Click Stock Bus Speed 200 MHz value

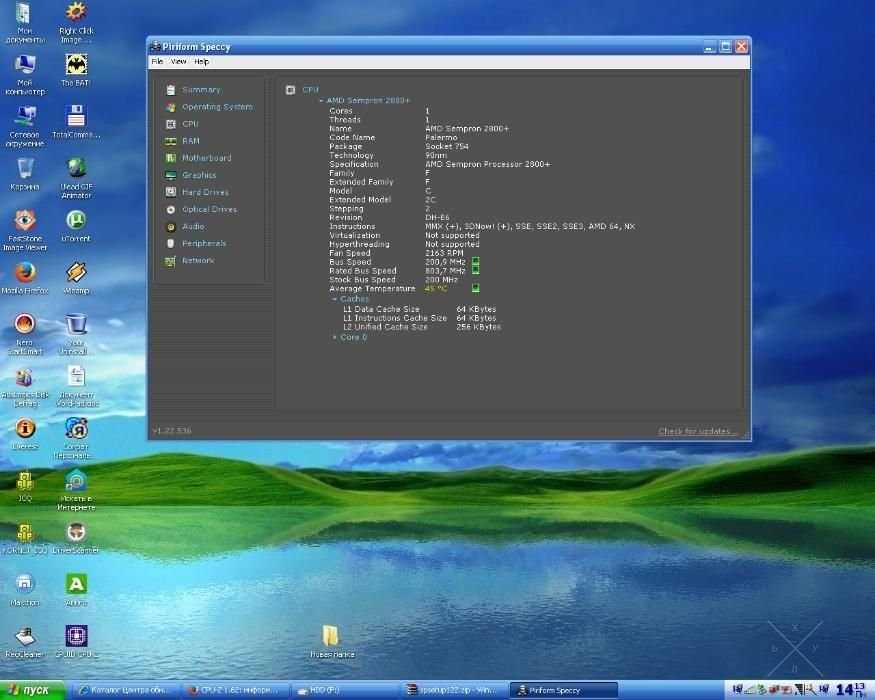click(x=441, y=280)
